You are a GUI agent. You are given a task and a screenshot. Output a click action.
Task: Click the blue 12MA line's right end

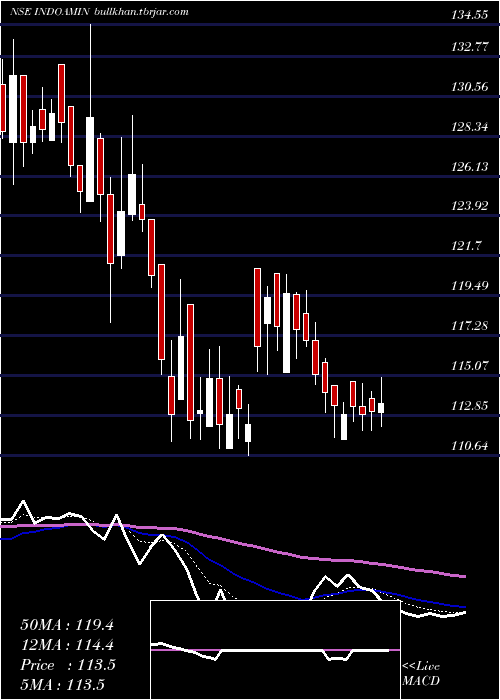coord(464,607)
